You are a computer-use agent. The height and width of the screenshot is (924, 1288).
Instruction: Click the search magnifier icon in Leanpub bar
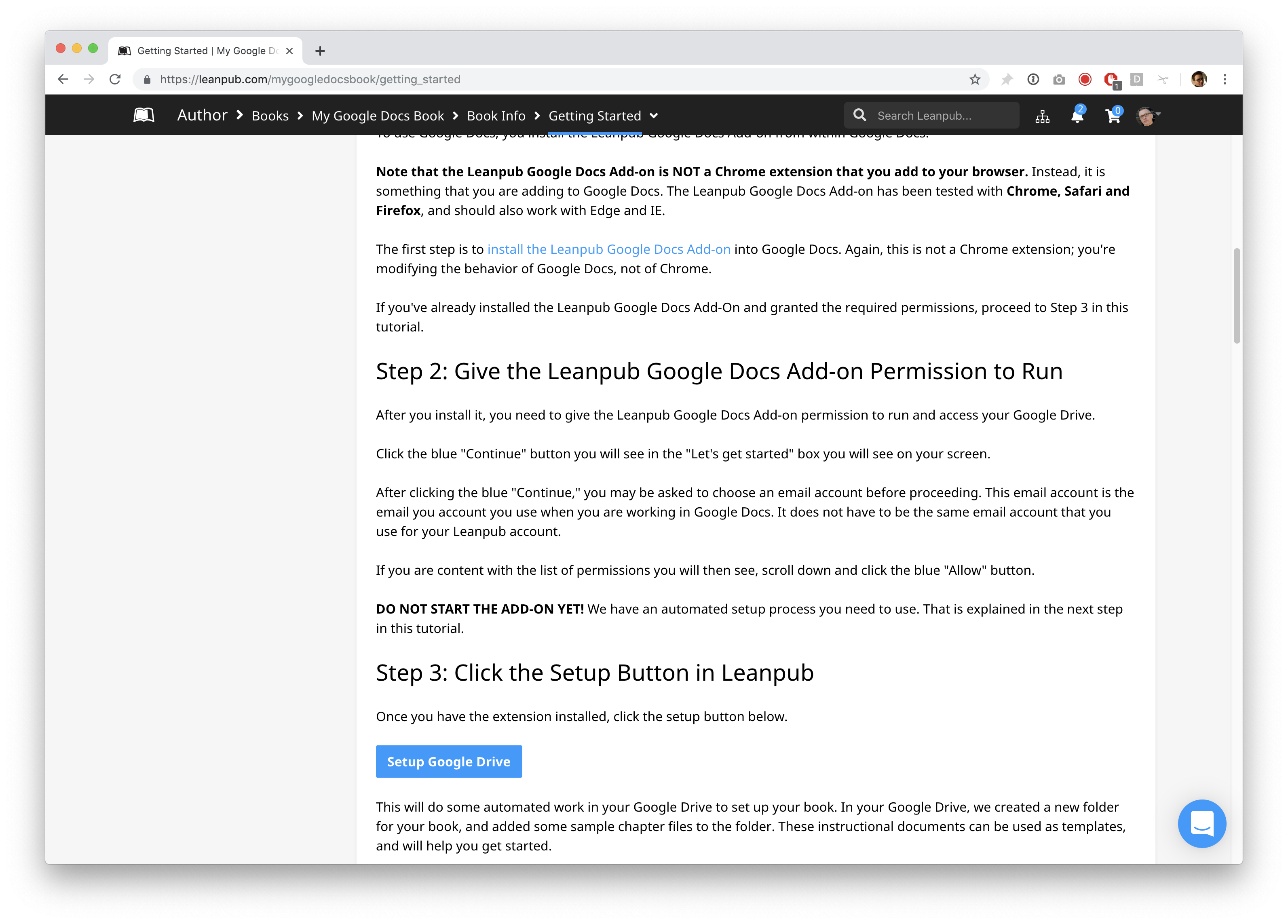click(860, 115)
